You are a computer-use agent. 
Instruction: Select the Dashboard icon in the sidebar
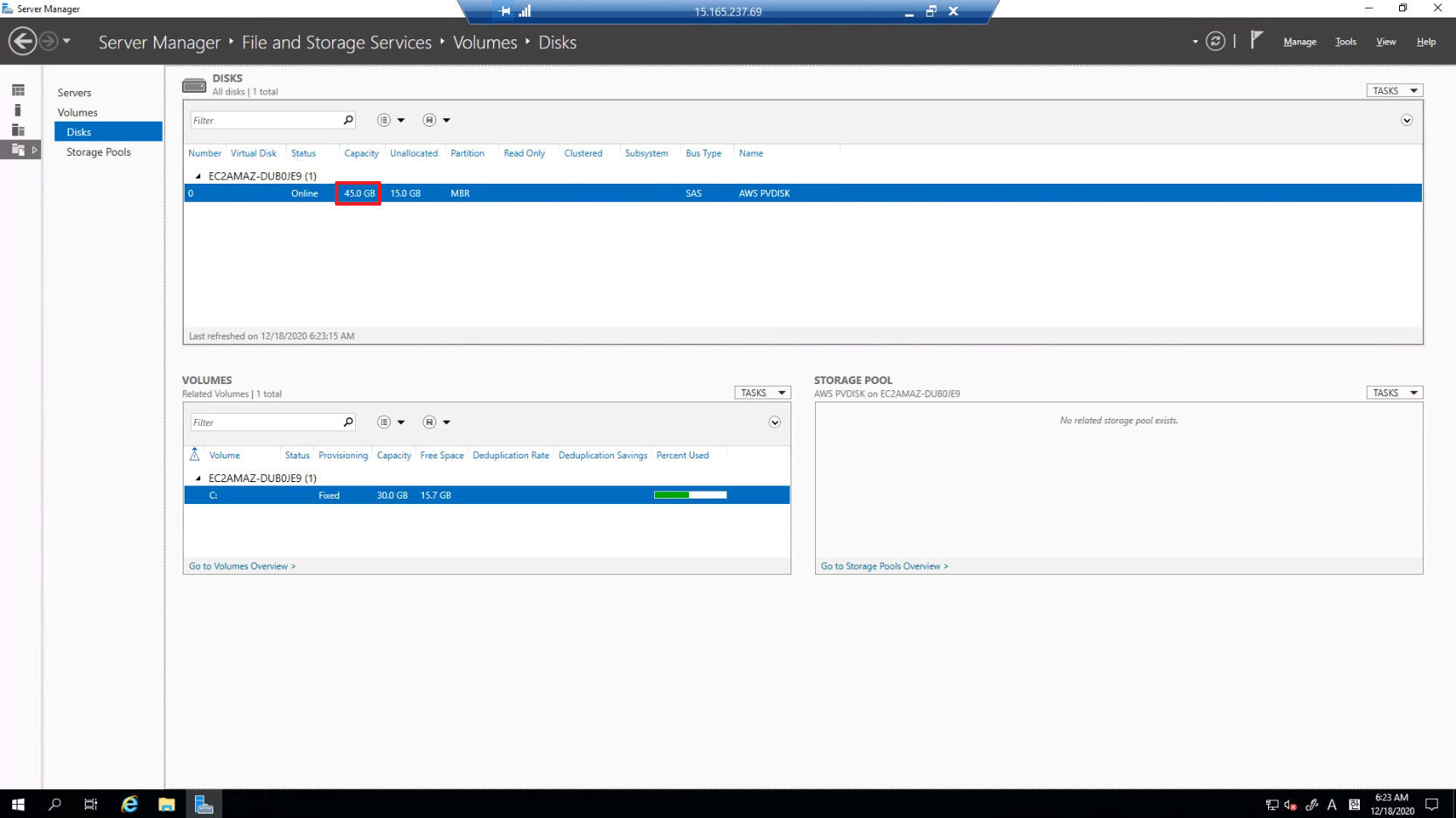18,90
